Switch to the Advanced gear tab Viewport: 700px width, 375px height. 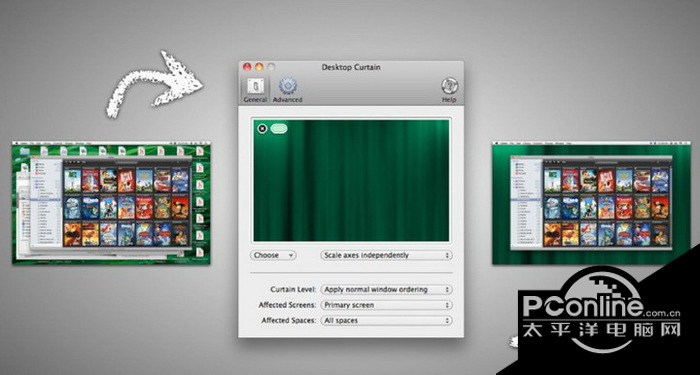(x=288, y=90)
